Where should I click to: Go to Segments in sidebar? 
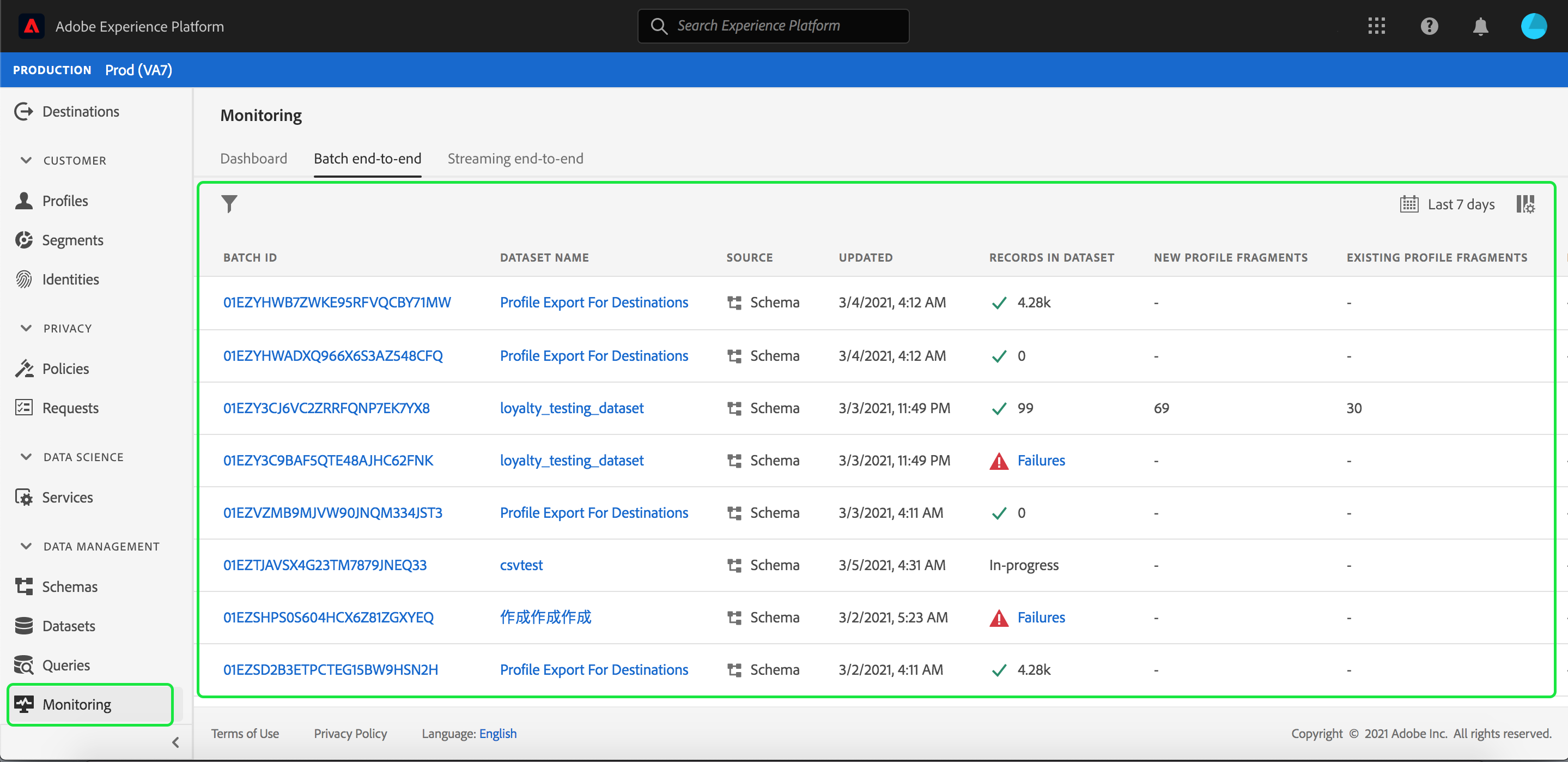pos(72,240)
